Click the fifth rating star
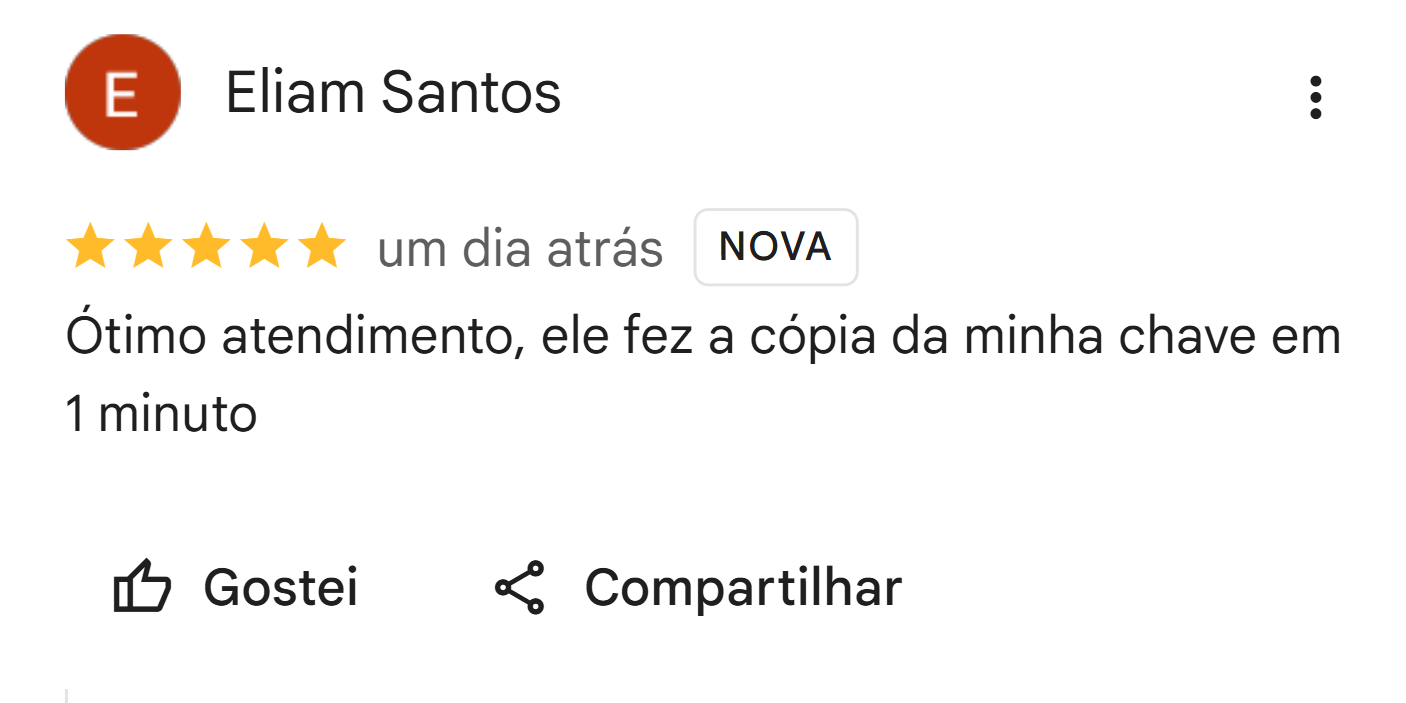 click(322, 247)
